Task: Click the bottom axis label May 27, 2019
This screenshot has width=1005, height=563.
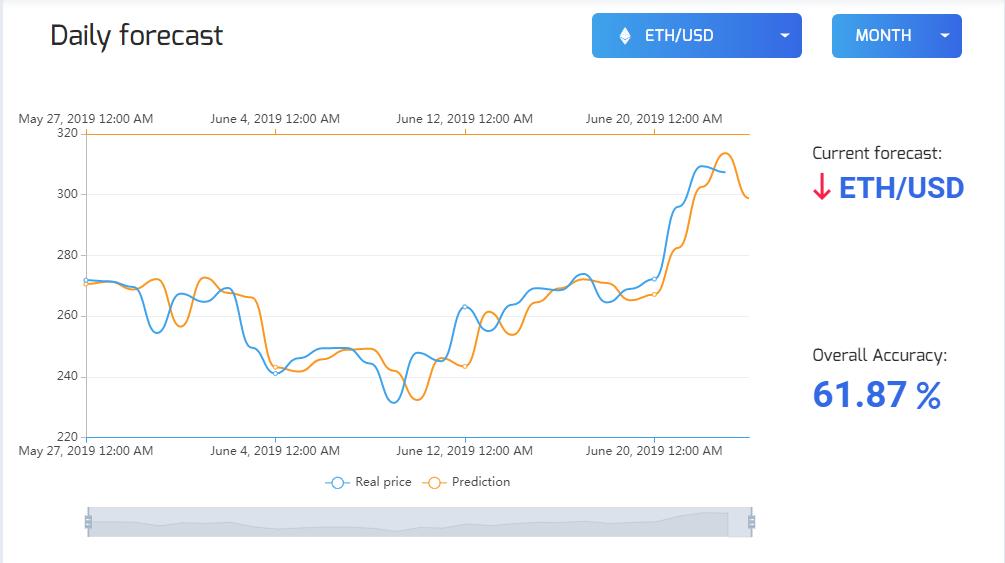Action: point(86,451)
